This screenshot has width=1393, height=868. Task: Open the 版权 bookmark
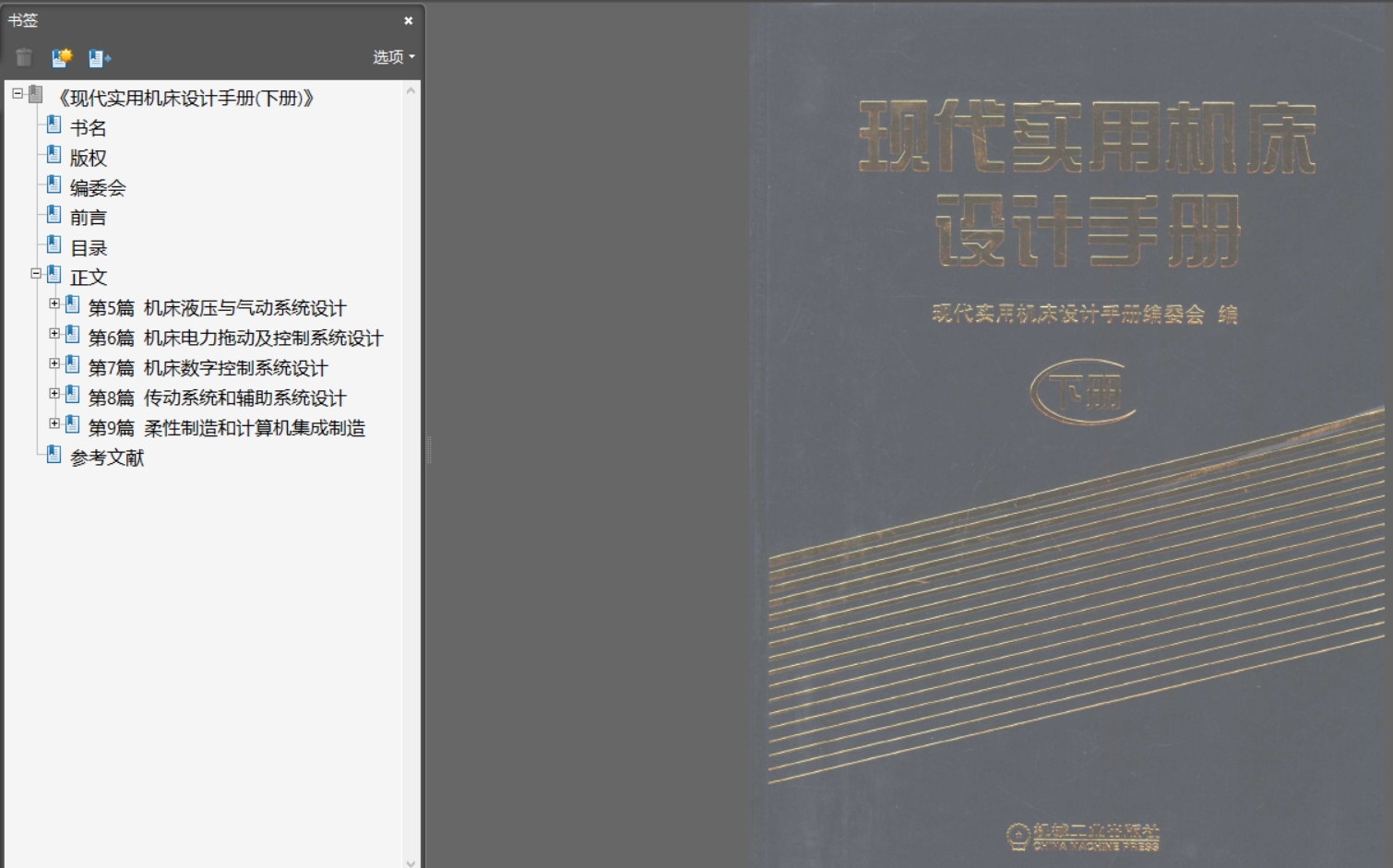click(89, 159)
